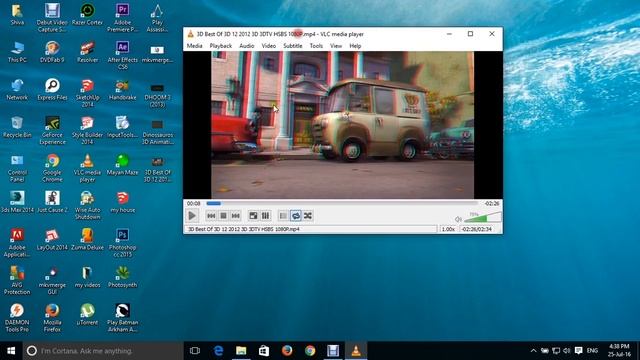
Task: Select Debut Video Capture desktop icon
Action: tap(52, 18)
